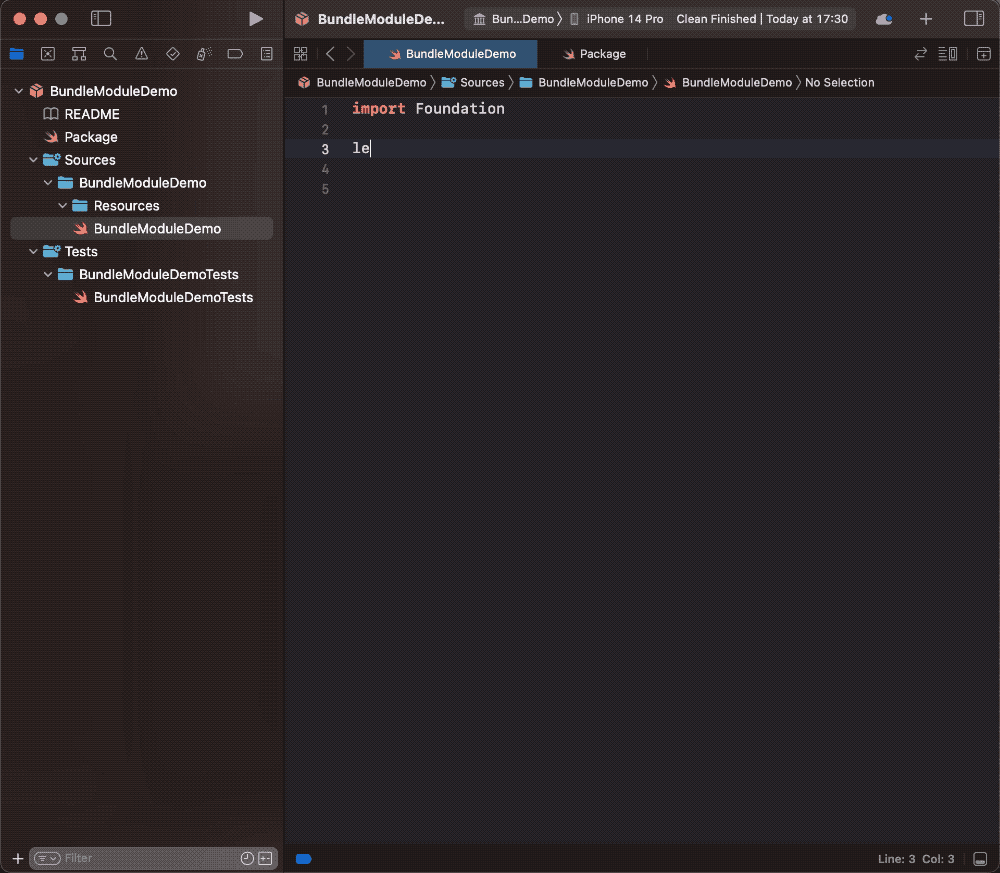Open the Library with the plus icon
This screenshot has height=873, width=1000.
tap(926, 18)
